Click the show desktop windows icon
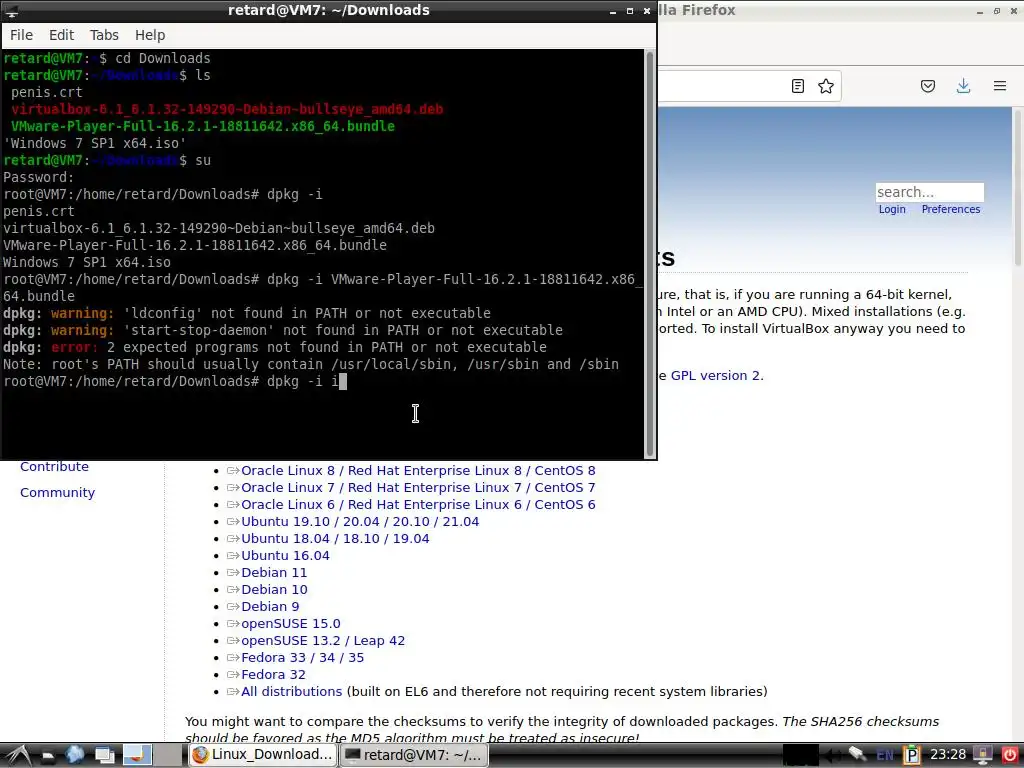The width and height of the screenshot is (1024, 768). (x=104, y=755)
